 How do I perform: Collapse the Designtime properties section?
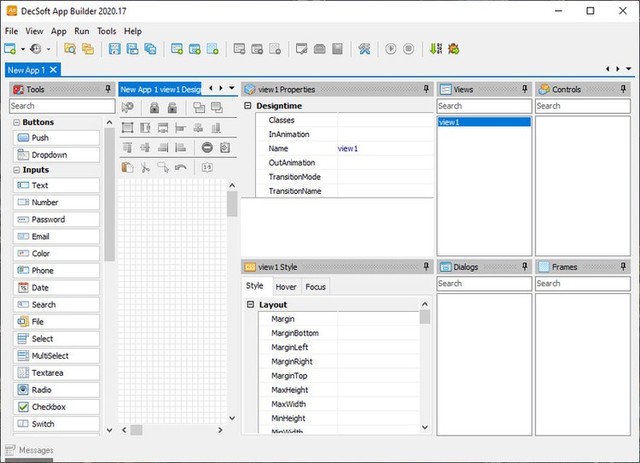click(x=247, y=105)
